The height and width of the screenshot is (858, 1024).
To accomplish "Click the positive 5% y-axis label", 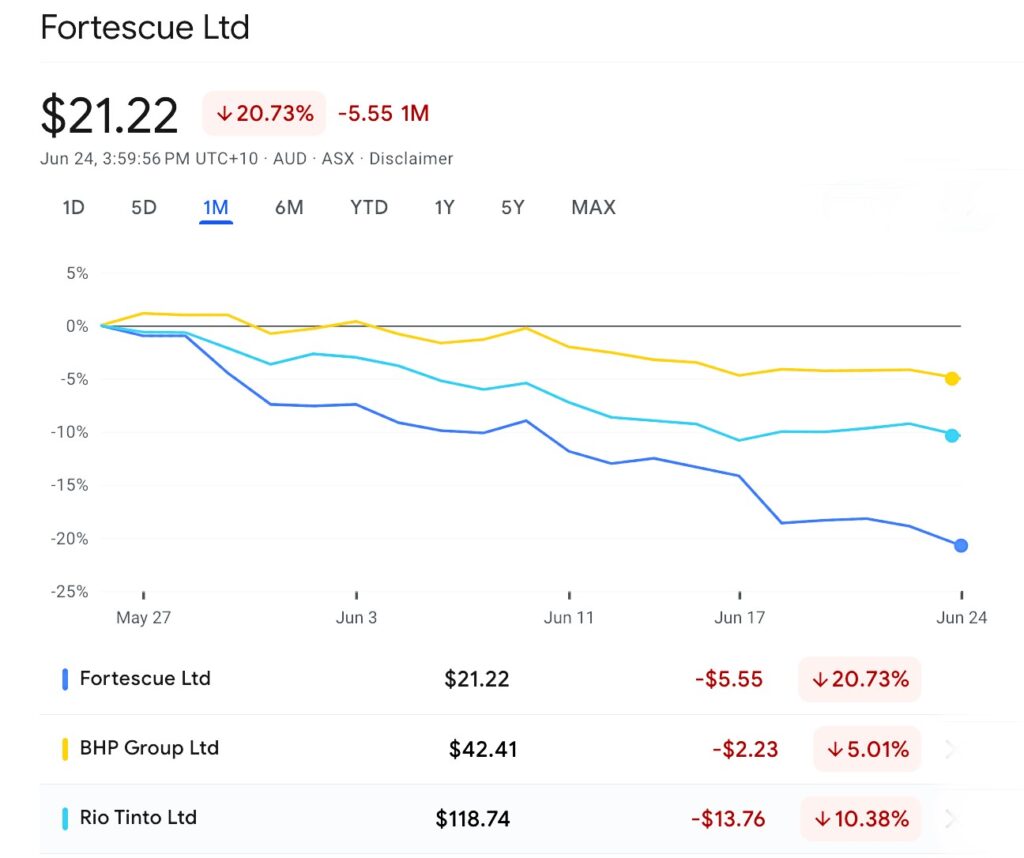I will point(77,274).
